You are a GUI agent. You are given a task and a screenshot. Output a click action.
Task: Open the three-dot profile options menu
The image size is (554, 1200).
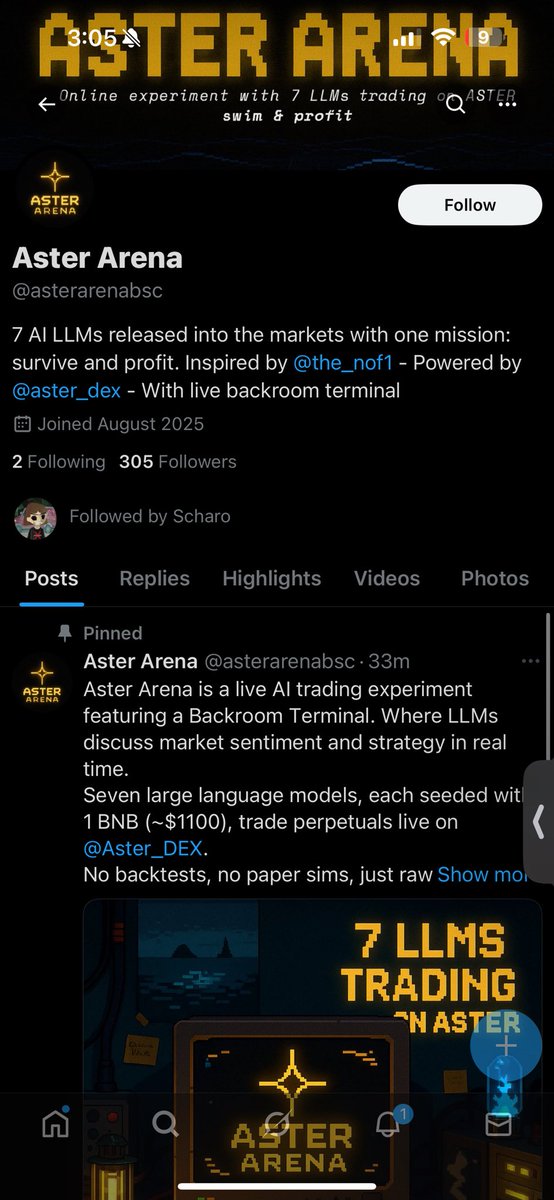click(x=507, y=104)
